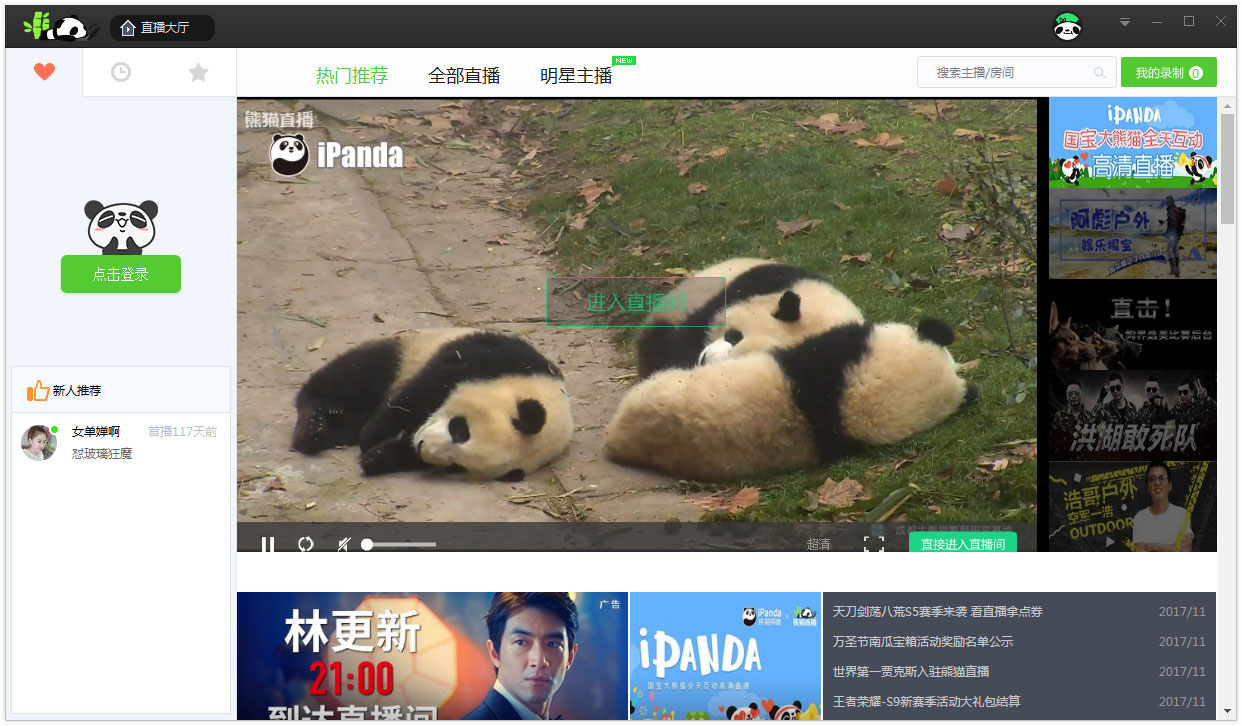The height and width of the screenshot is (726, 1242).
Task: Switch to the 全部直播 tab
Action: pyautogui.click(x=464, y=75)
